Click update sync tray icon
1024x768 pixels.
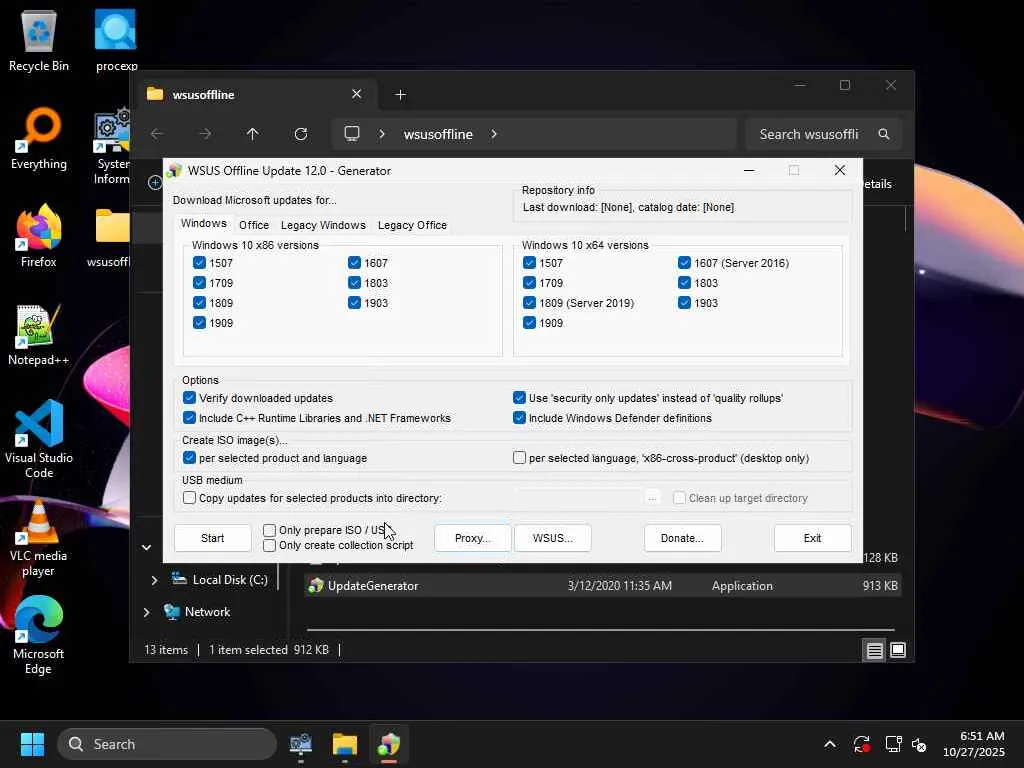click(x=861, y=744)
